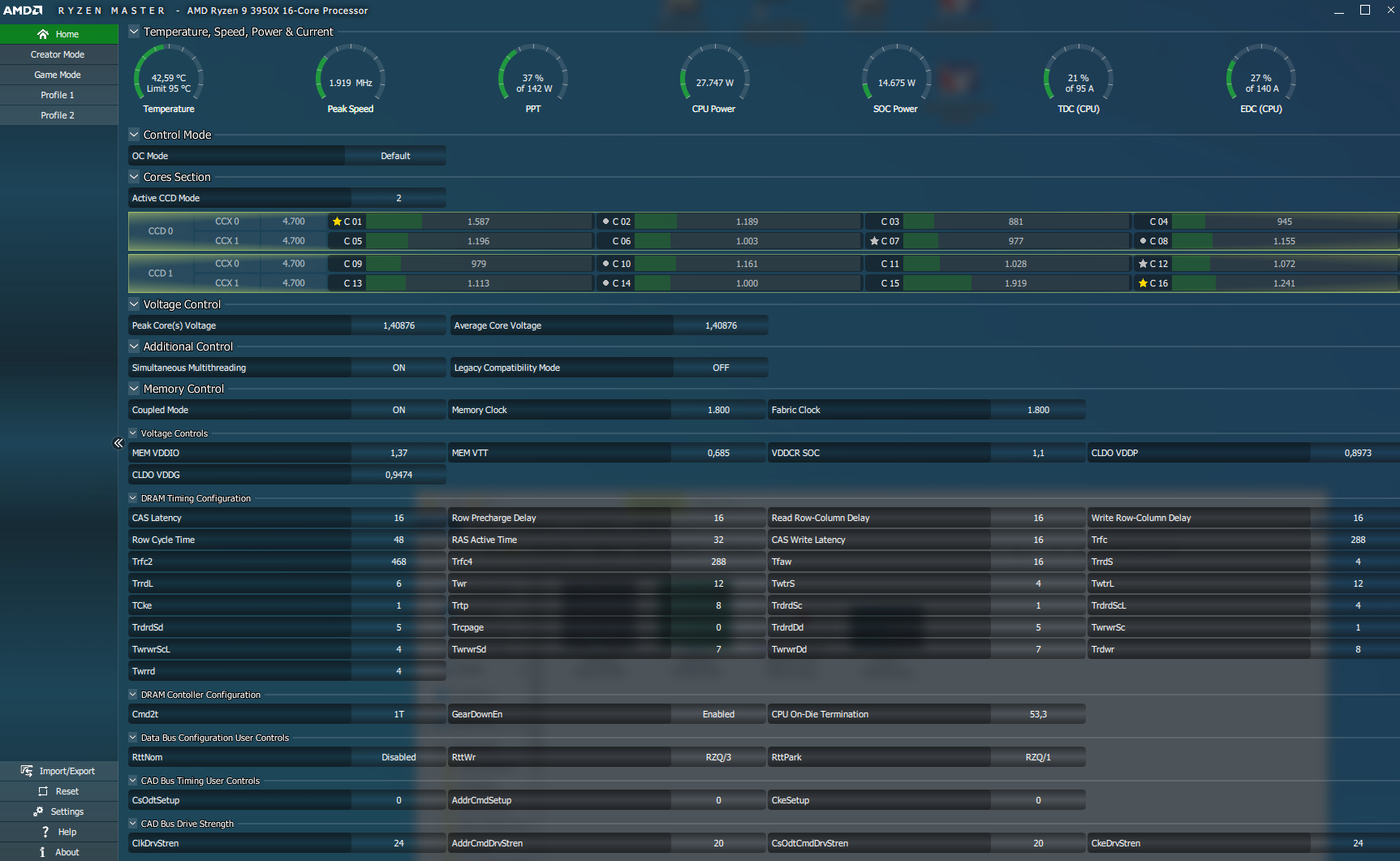Click the dot marker beside core C 08
The image size is (1400, 861).
(1143, 241)
